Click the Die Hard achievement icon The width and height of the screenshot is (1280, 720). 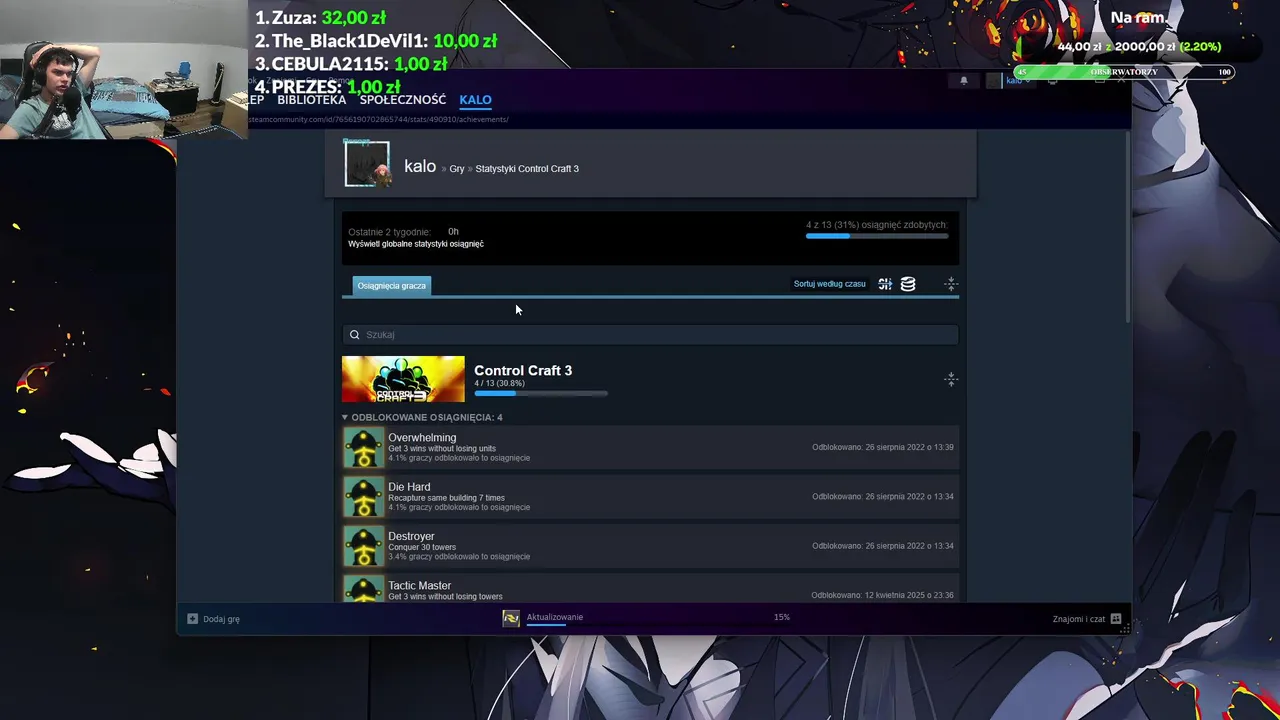(364, 497)
